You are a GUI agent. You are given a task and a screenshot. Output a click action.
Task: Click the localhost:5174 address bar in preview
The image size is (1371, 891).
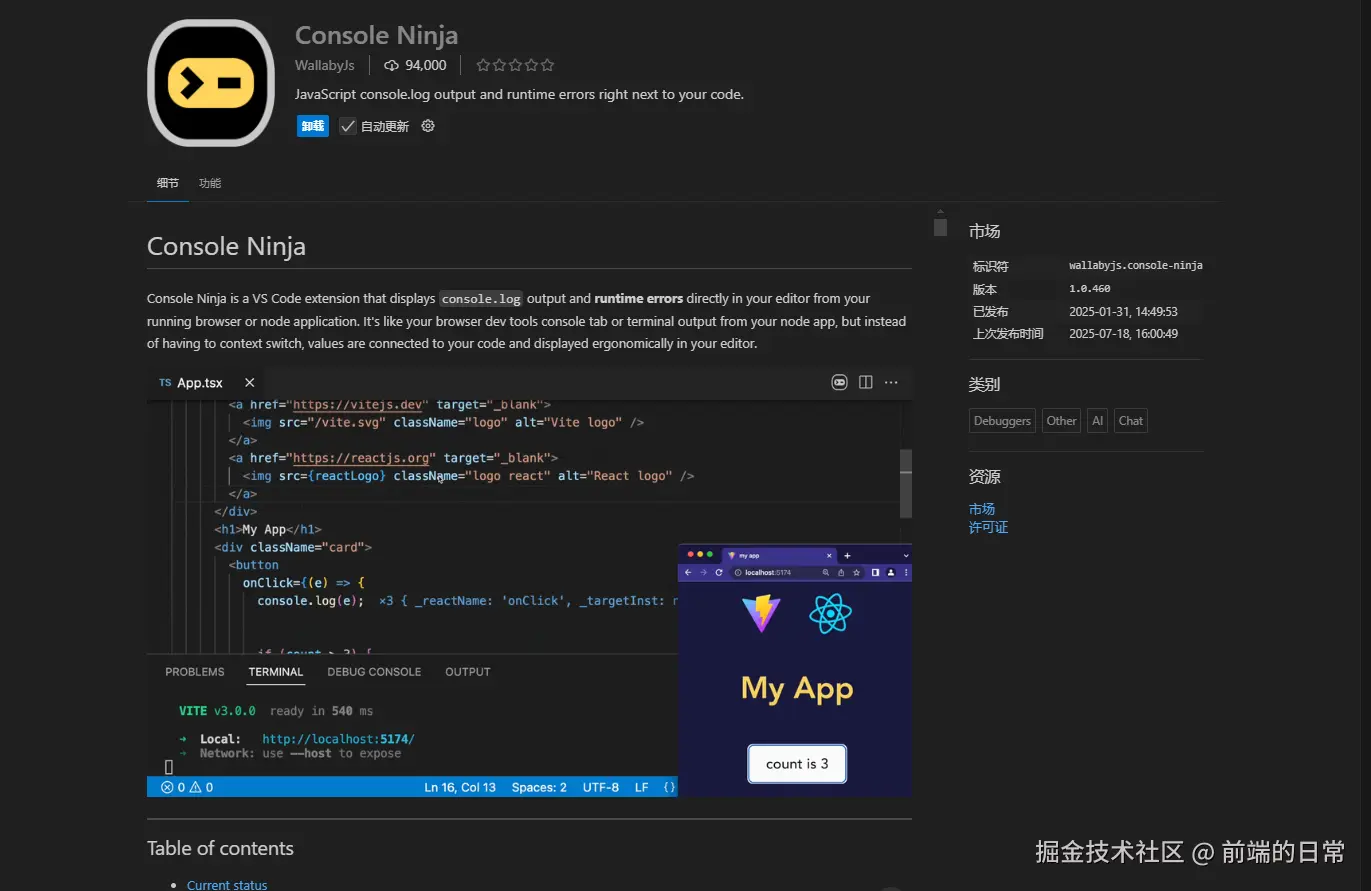coord(796,573)
